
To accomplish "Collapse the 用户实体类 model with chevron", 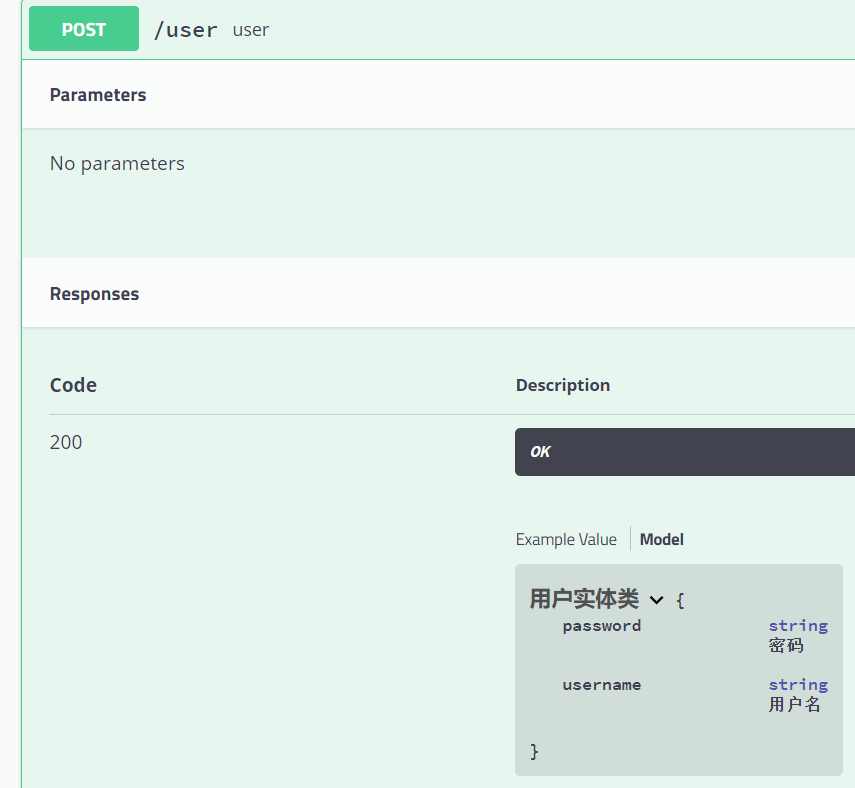I will click(x=657, y=600).
